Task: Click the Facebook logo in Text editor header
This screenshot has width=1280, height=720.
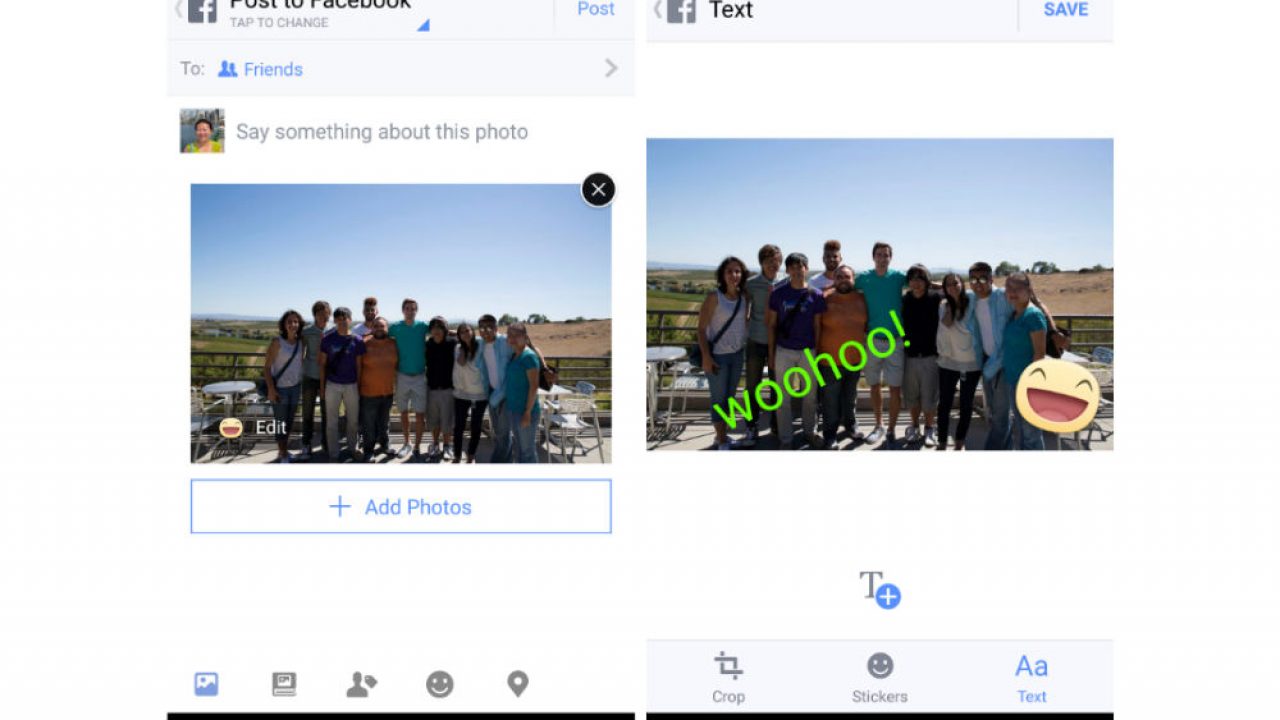Action: pos(682,10)
